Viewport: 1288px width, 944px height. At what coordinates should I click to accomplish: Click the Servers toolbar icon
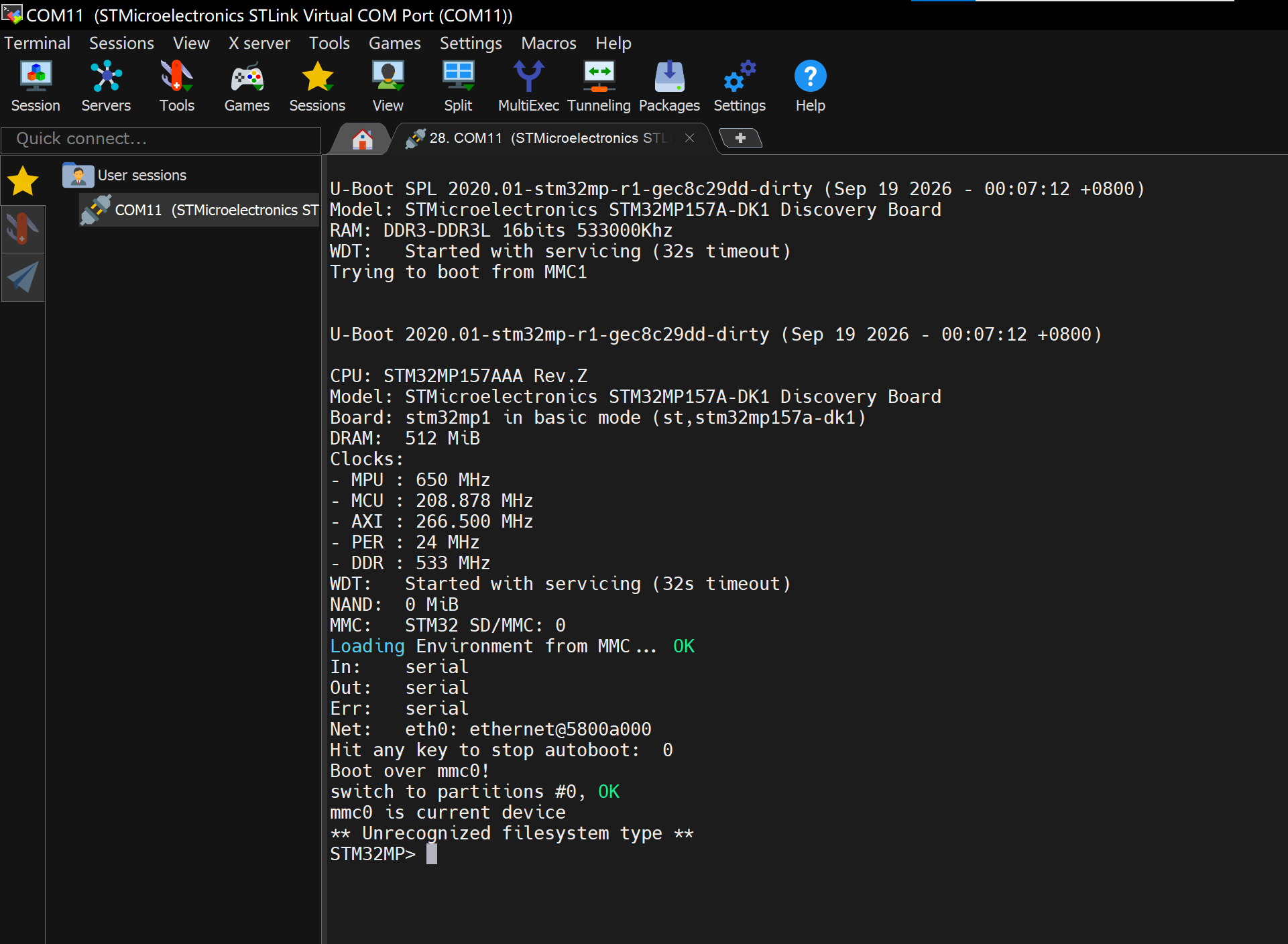(x=106, y=86)
